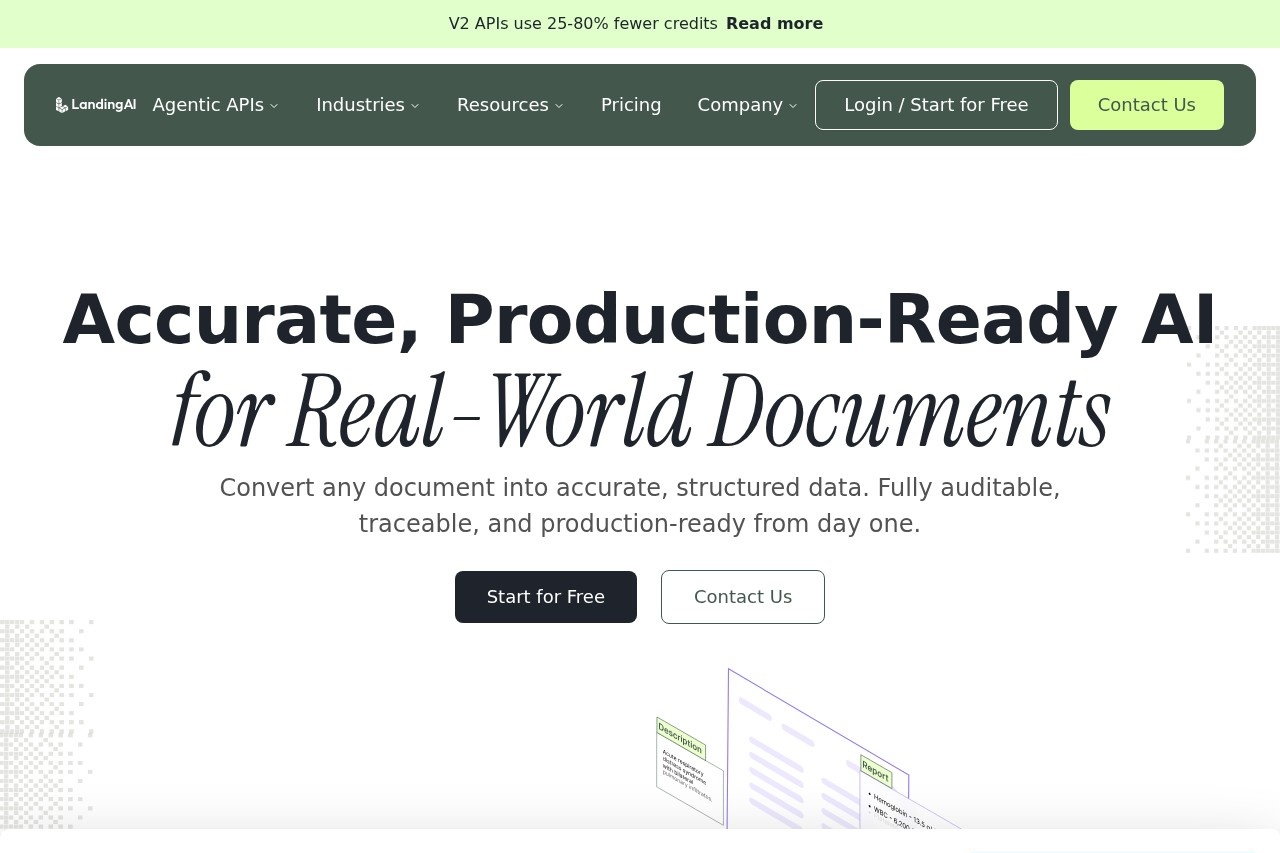Expand the Industries dropdown chevron
1280x853 pixels.
(415, 106)
